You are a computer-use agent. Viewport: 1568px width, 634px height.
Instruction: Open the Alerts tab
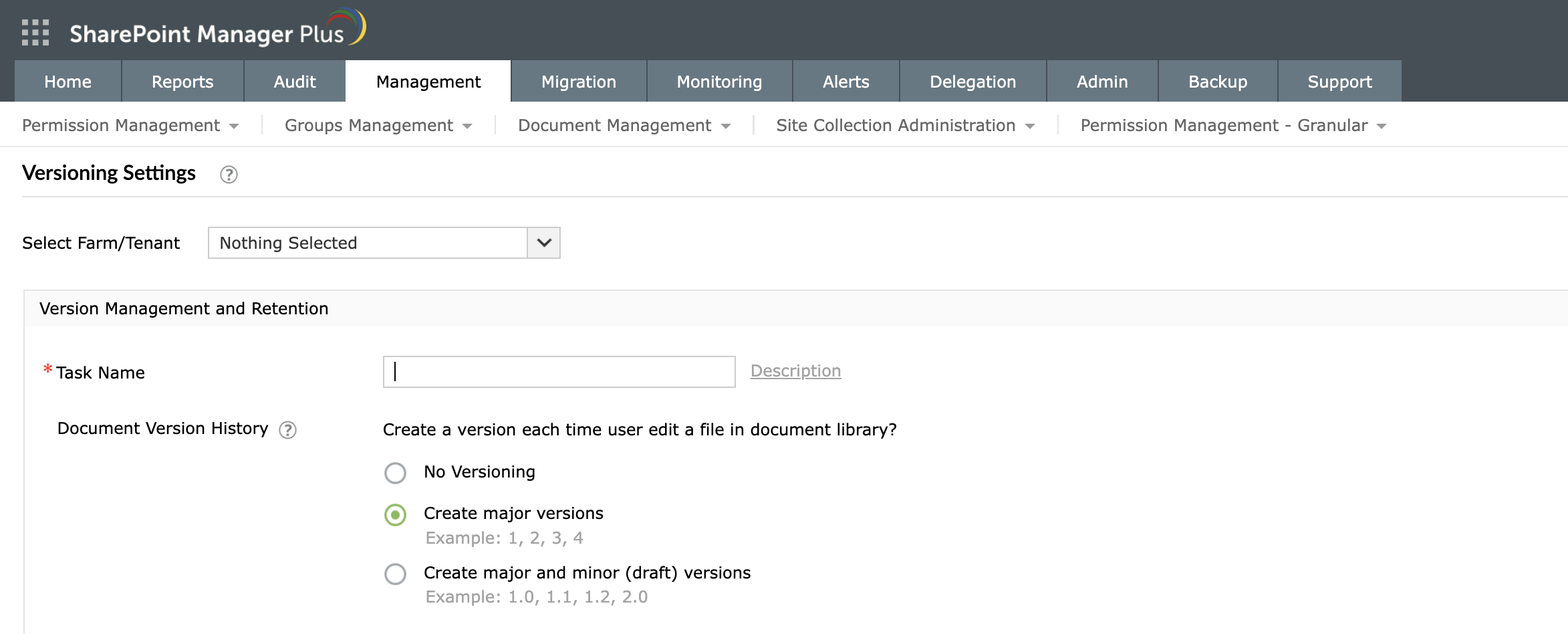pyautogui.click(x=846, y=82)
